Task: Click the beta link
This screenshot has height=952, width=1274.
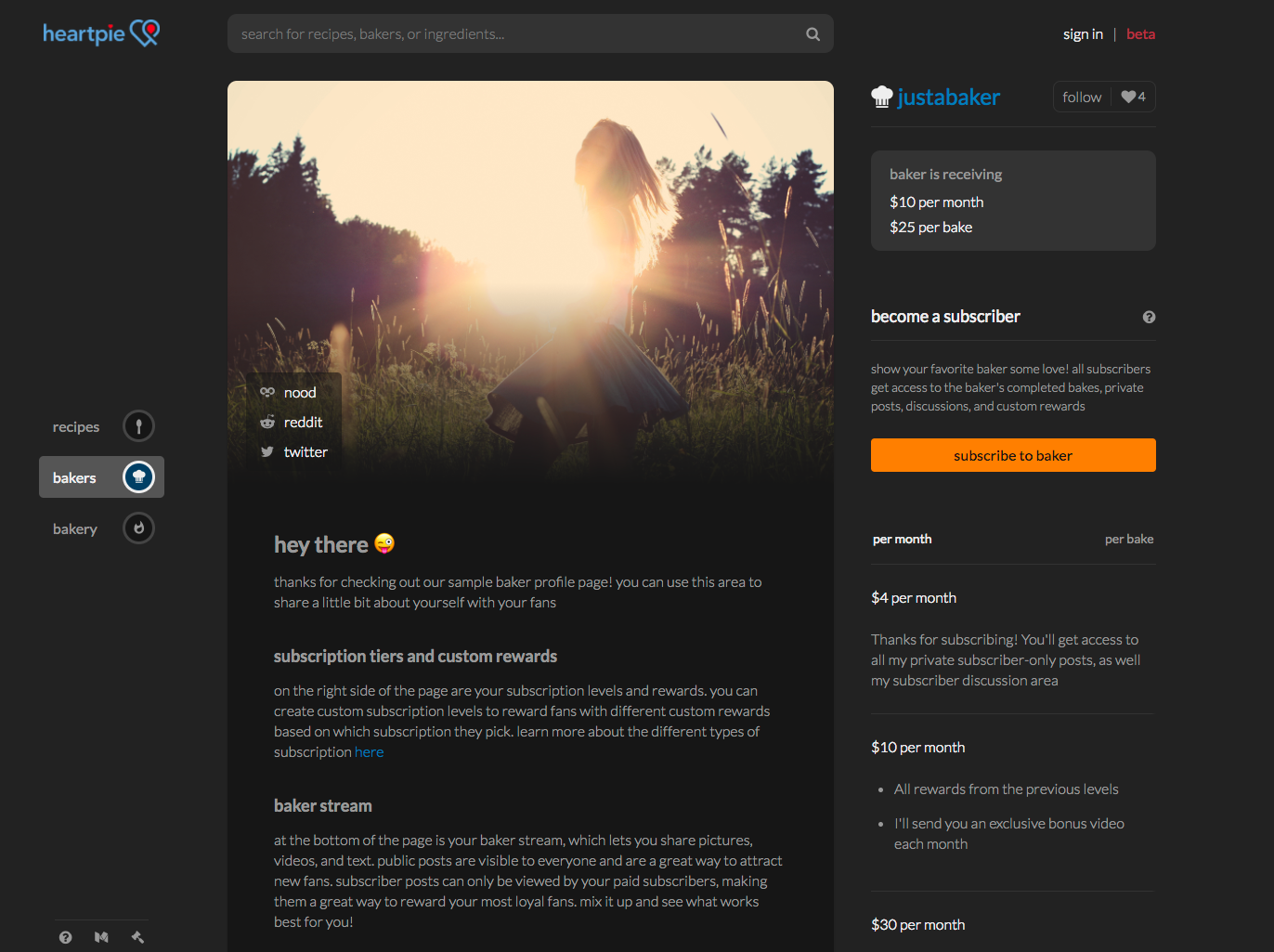Action: pyautogui.click(x=1140, y=34)
